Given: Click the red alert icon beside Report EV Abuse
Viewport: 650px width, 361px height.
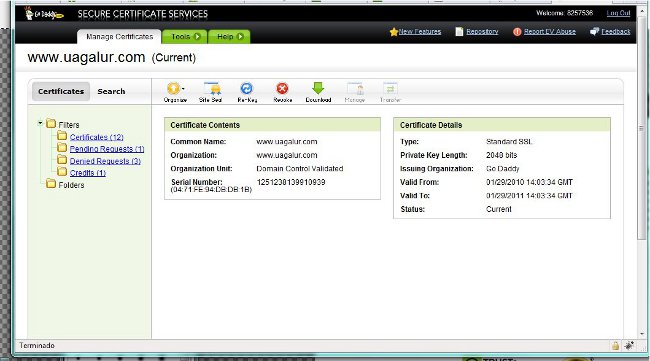Looking at the screenshot, I should tap(517, 32).
